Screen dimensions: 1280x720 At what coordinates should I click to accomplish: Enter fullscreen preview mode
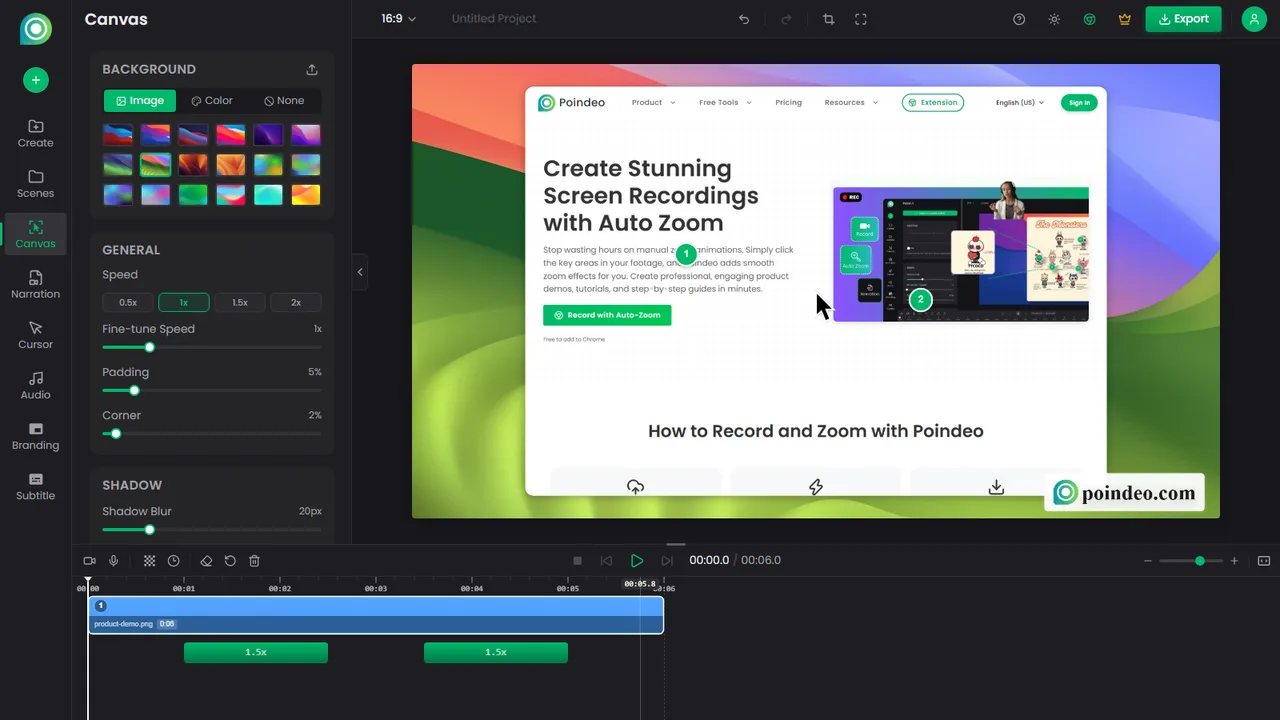(860, 19)
